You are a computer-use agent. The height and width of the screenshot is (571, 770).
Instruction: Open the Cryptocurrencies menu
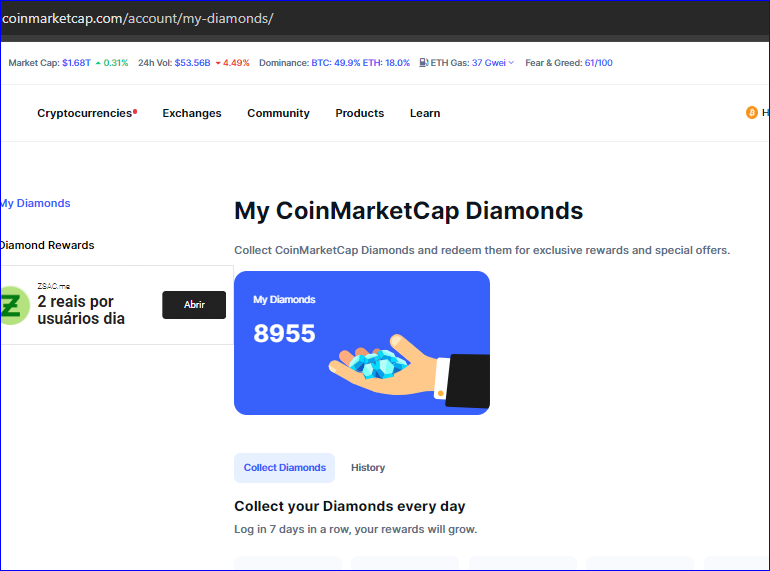[86, 113]
